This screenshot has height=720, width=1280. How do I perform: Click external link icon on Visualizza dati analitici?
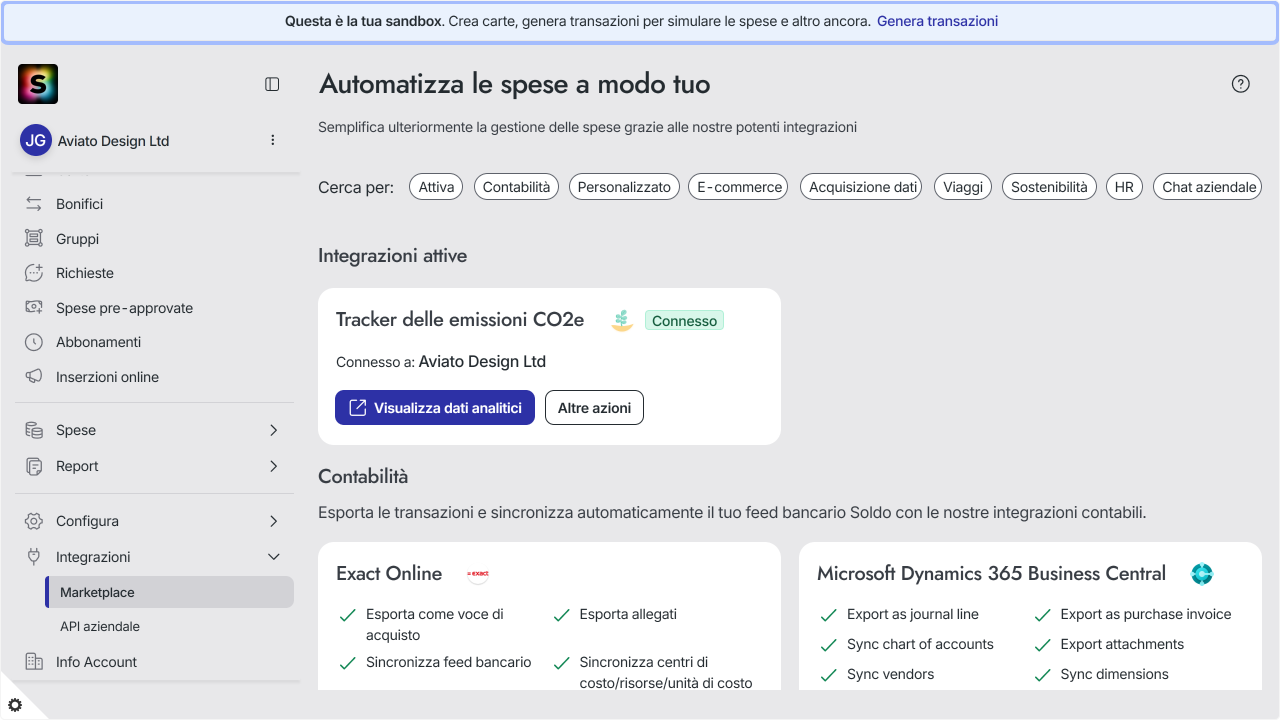357,408
